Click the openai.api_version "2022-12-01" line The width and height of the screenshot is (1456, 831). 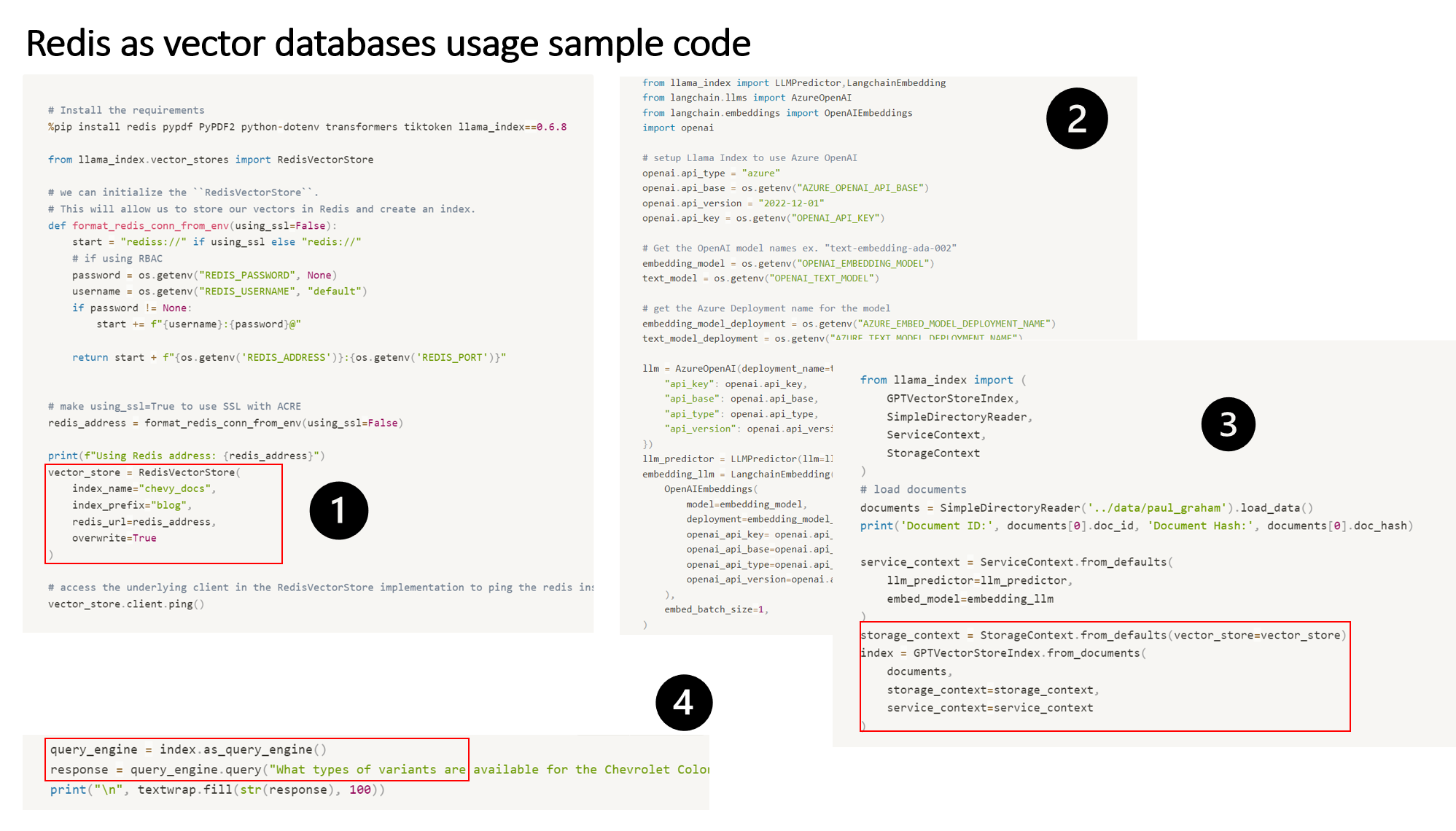click(x=733, y=203)
